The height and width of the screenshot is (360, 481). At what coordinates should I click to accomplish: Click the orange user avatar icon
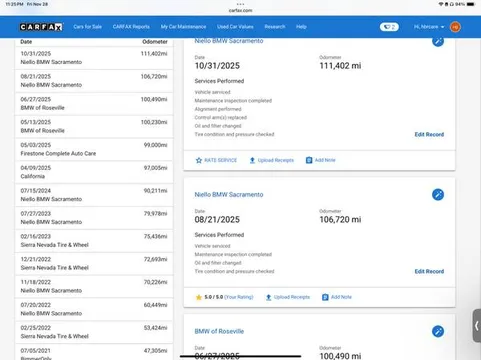click(455, 27)
